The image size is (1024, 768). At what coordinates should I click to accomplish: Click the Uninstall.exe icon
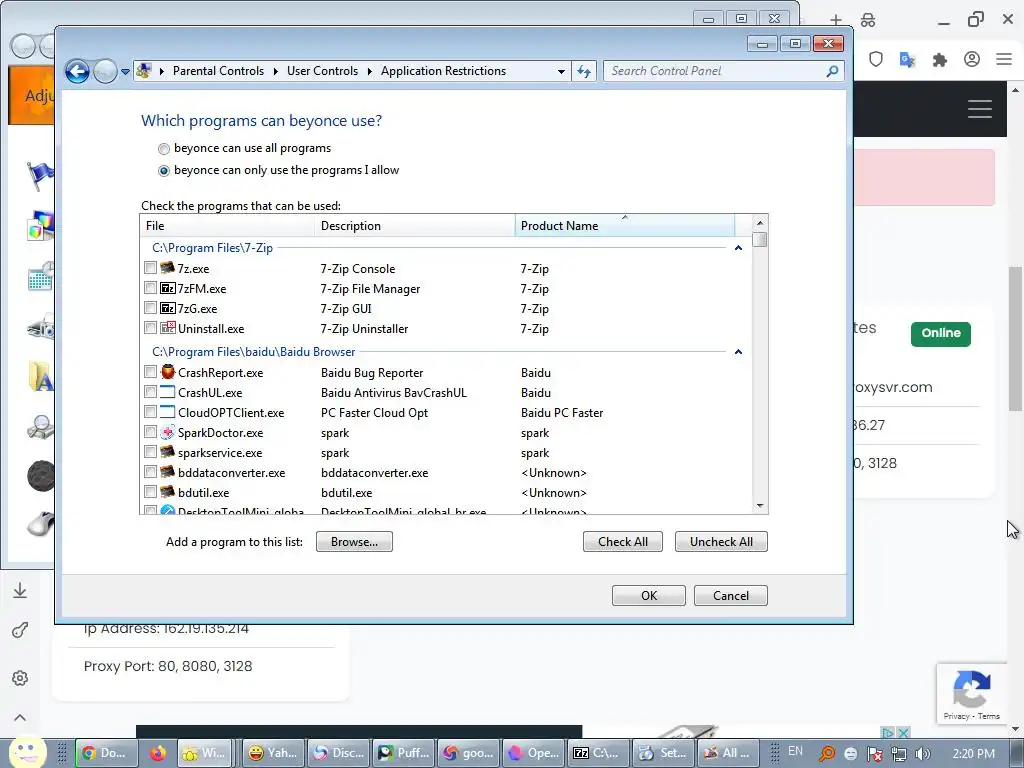[x=168, y=328]
